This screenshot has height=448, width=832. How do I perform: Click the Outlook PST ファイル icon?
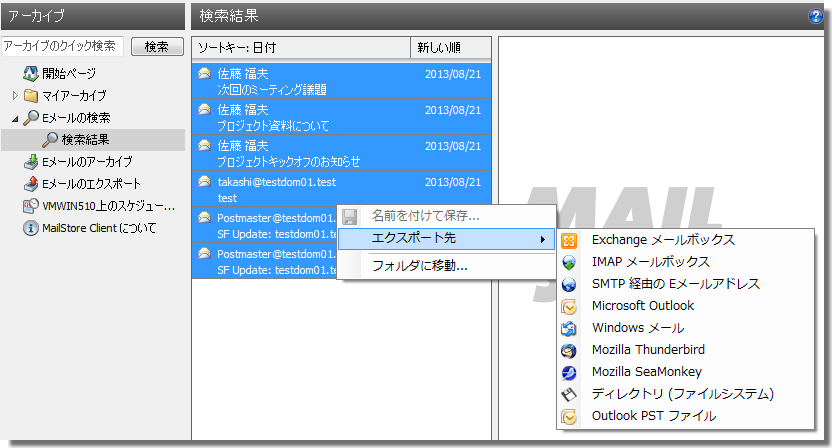[569, 416]
